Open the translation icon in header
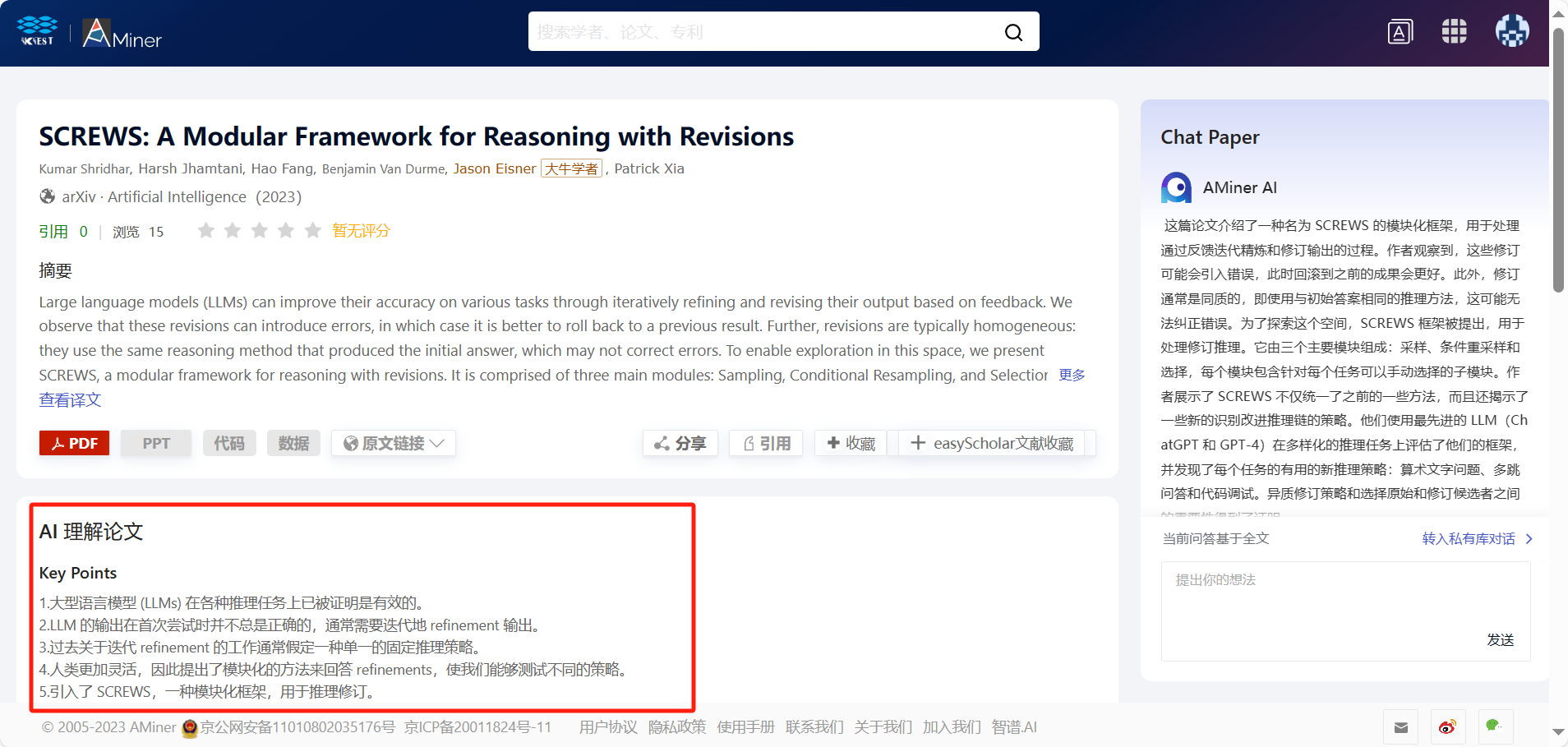1568x747 pixels. click(x=1400, y=32)
